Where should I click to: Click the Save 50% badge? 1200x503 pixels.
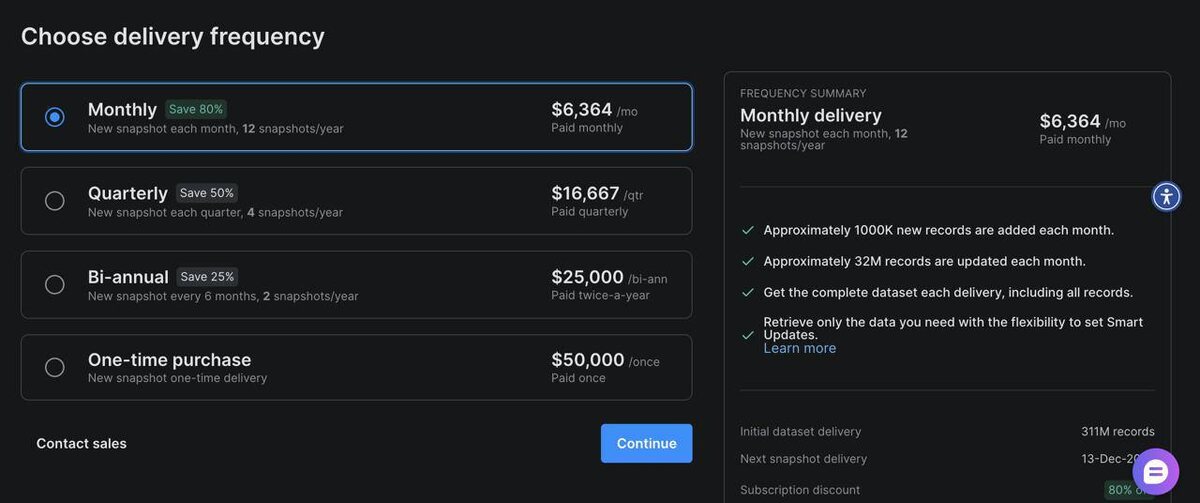[x=207, y=193]
